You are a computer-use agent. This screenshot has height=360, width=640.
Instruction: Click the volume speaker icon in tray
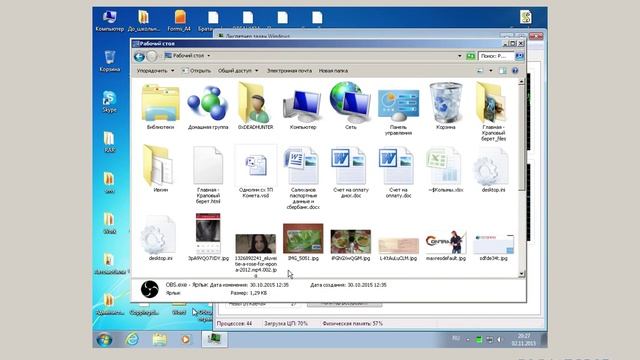499,340
